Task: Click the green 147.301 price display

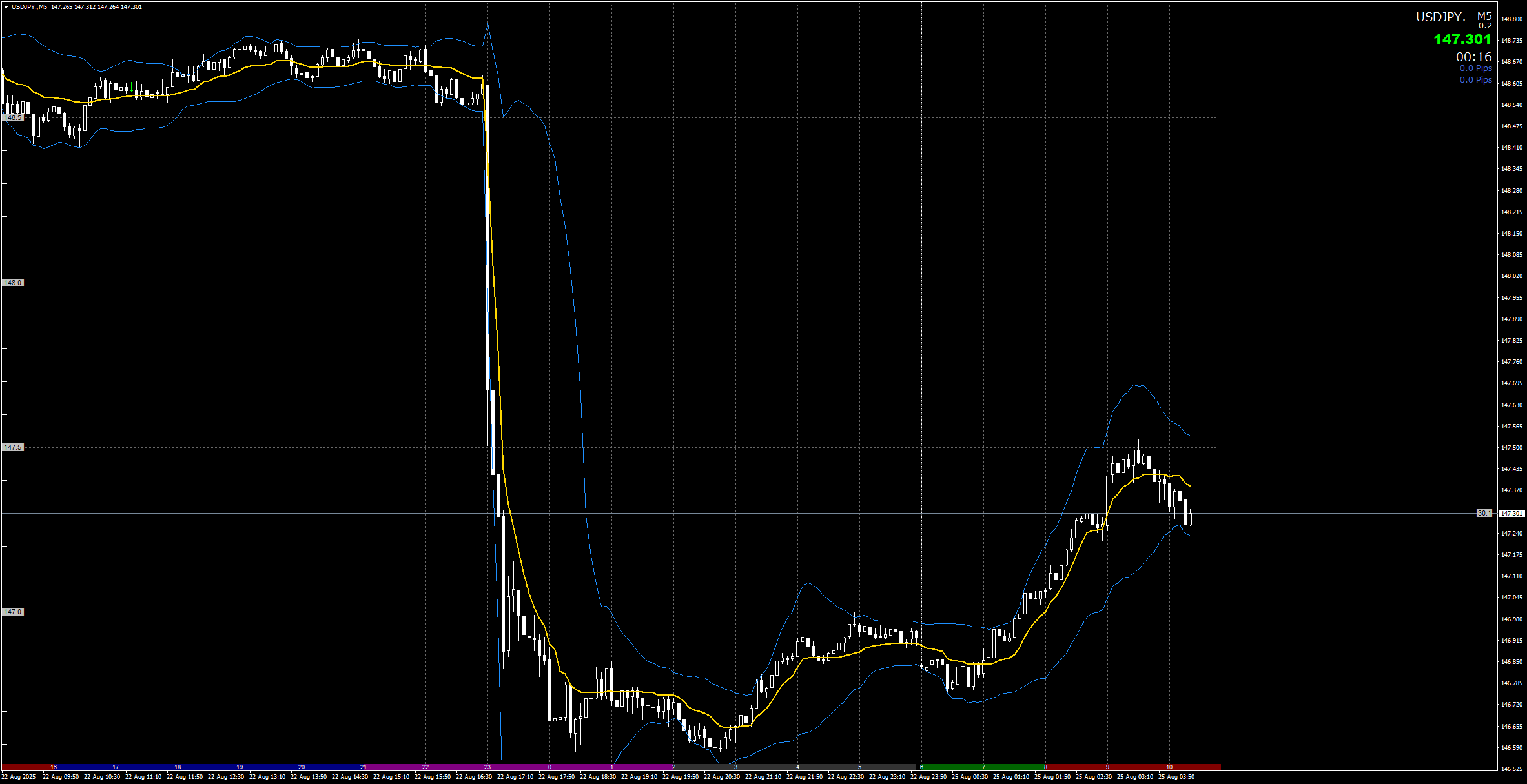Action: tap(1462, 39)
